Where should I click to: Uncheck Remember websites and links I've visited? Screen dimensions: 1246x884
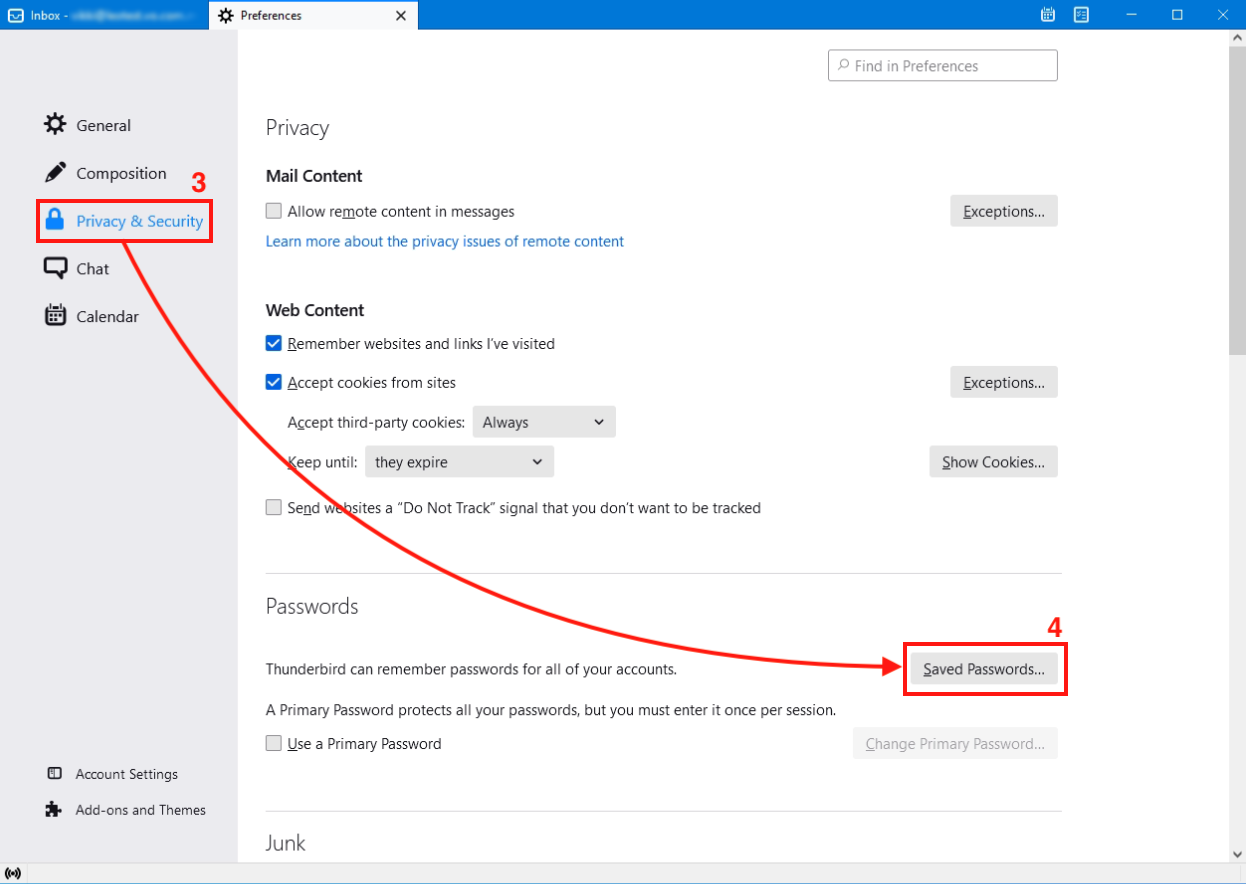coord(274,344)
